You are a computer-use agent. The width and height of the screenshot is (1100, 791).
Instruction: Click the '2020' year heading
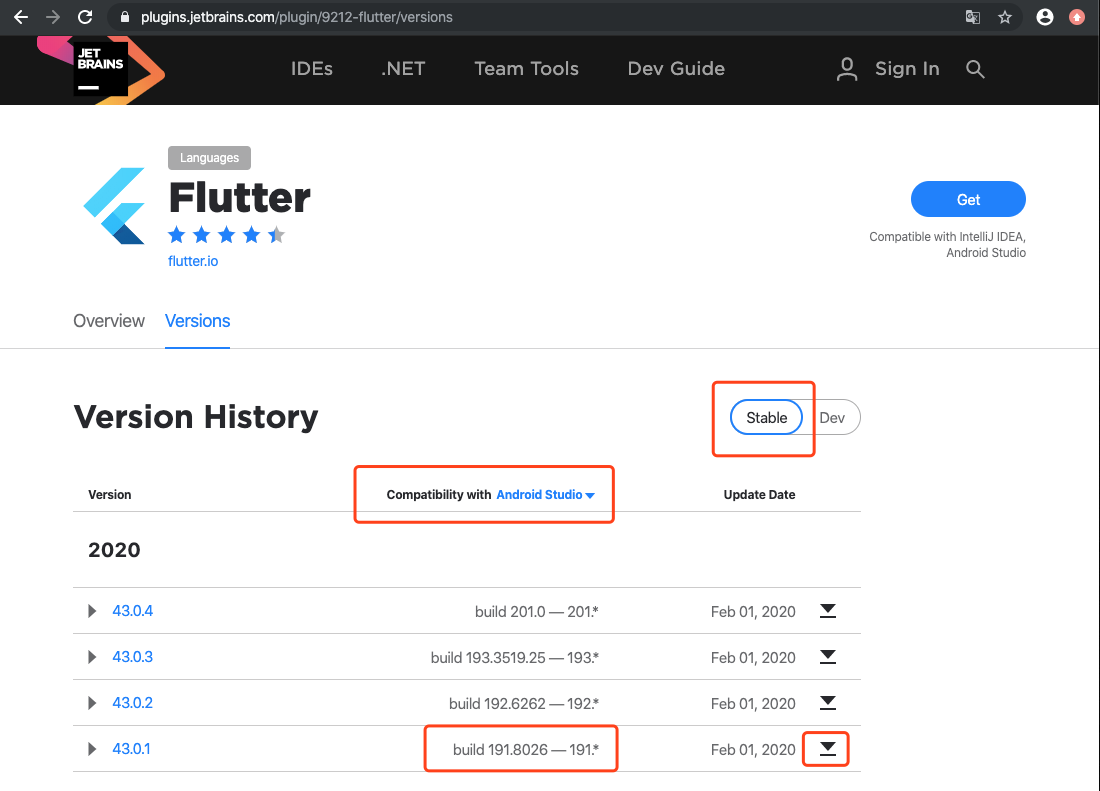pos(114,550)
